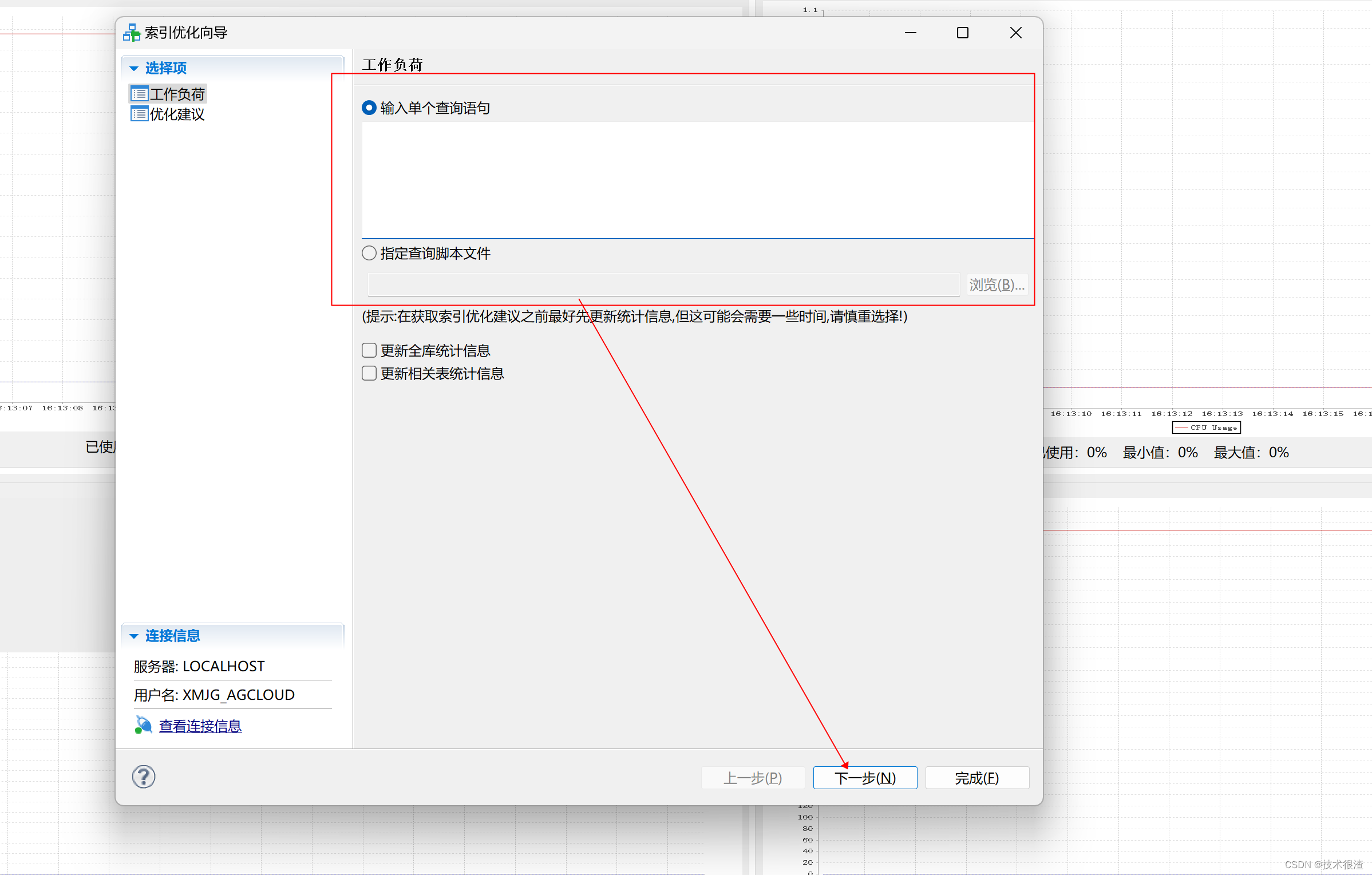Click the 上一步(P) button

coord(753,778)
